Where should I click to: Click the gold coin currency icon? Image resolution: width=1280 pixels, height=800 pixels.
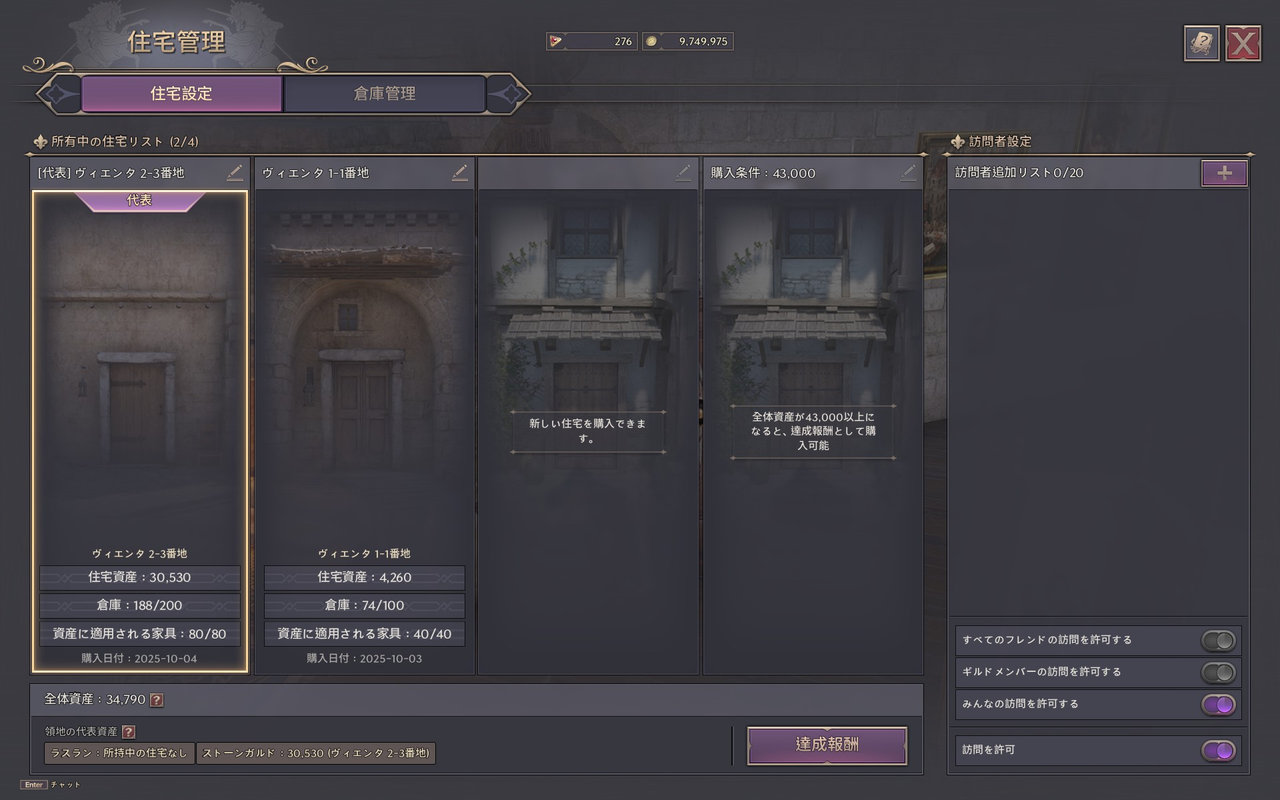click(652, 41)
